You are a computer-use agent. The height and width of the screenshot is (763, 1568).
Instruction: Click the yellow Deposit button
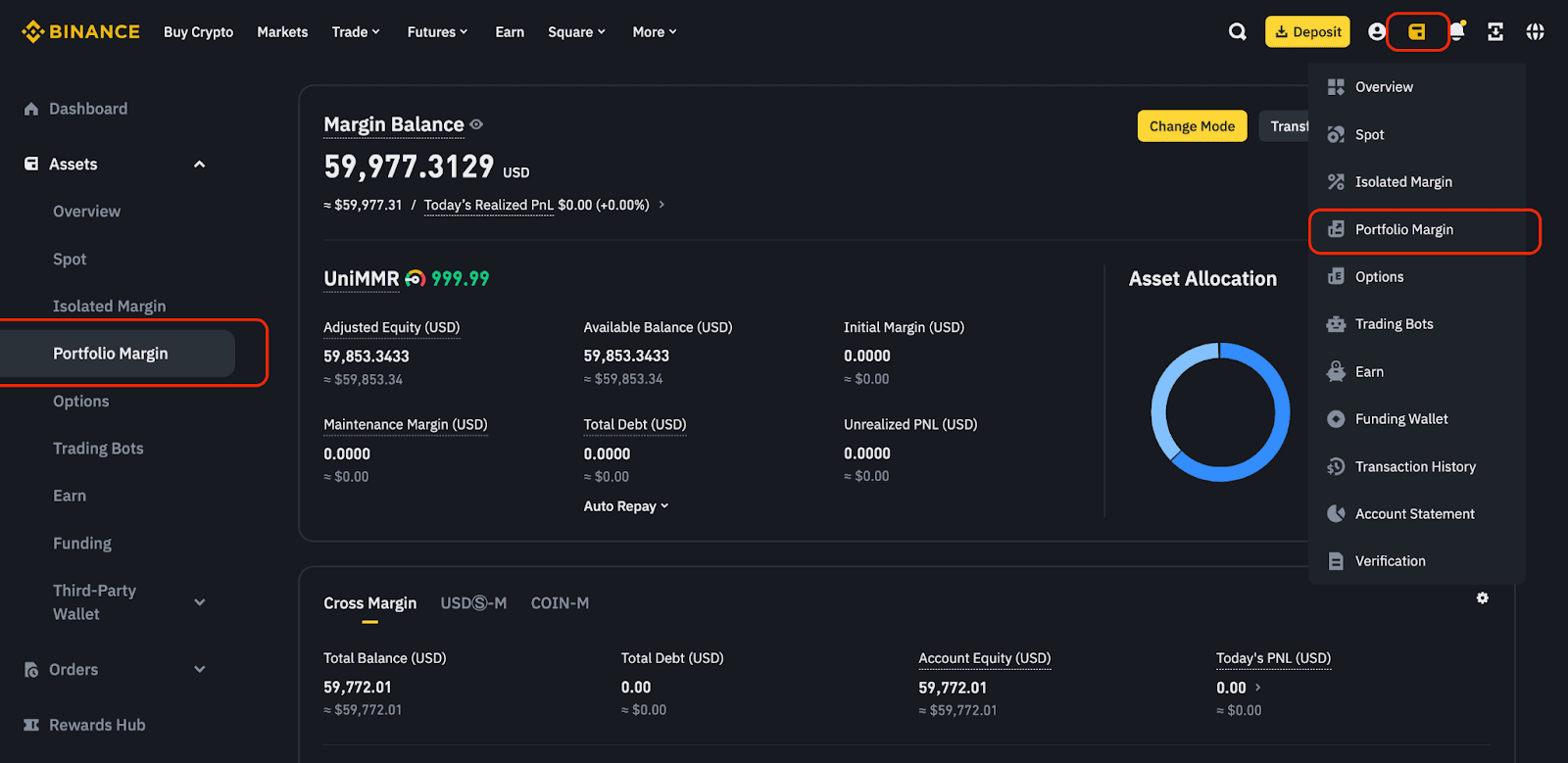pos(1307,32)
